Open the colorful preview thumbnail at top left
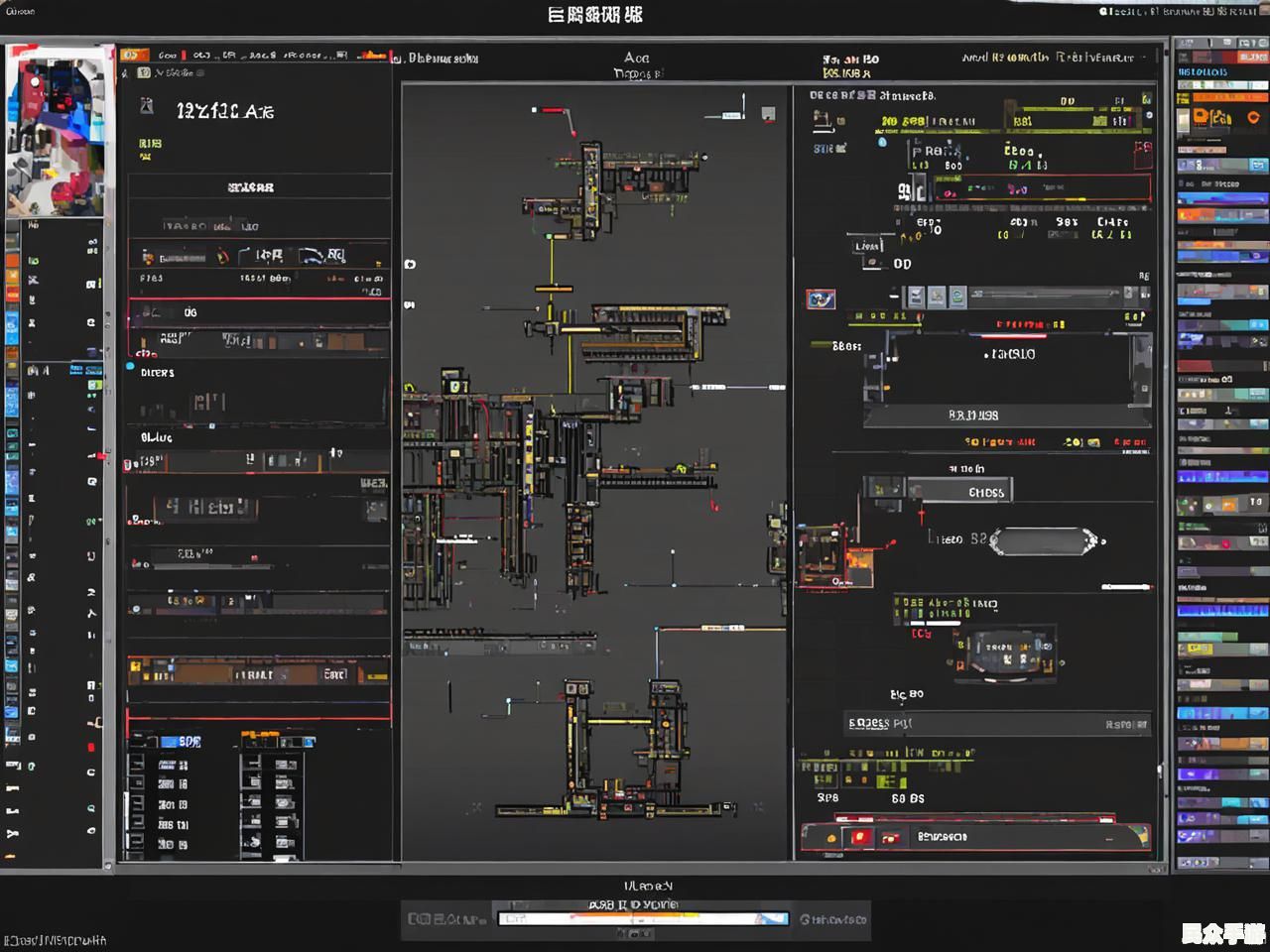Image resolution: width=1270 pixels, height=952 pixels. pos(56,129)
